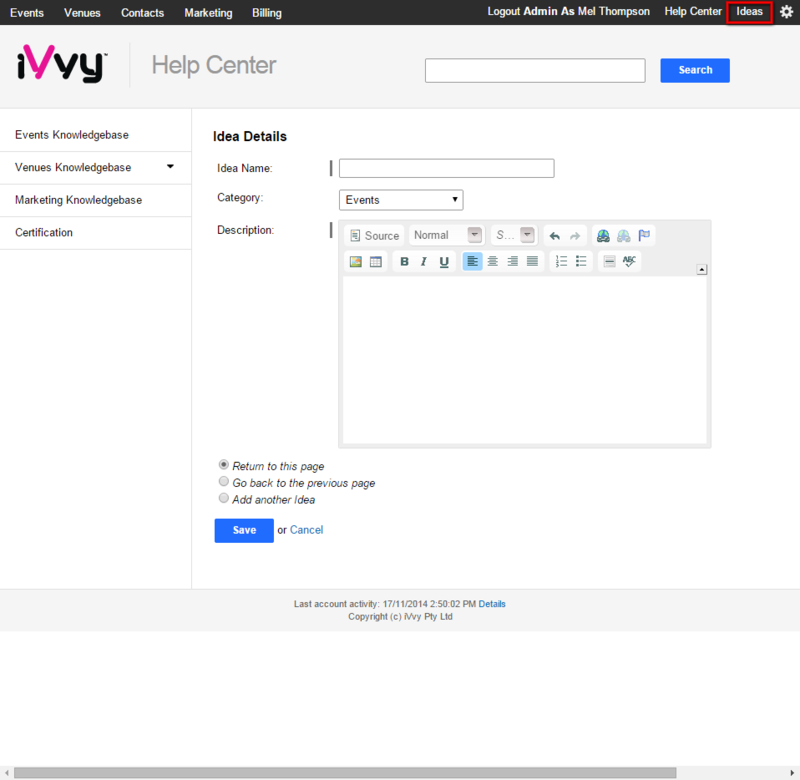Screen dimensions: 800x780
Task: Toggle Source view in the editor
Action: 374,236
